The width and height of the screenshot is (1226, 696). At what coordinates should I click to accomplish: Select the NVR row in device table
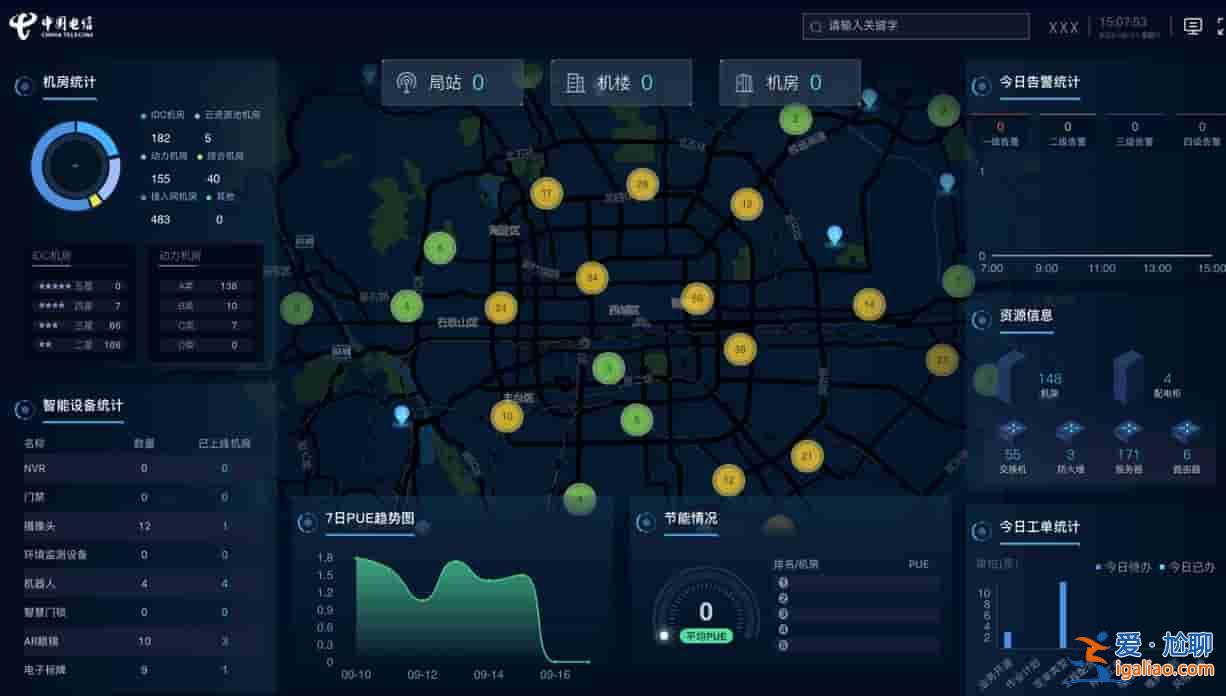click(145, 468)
